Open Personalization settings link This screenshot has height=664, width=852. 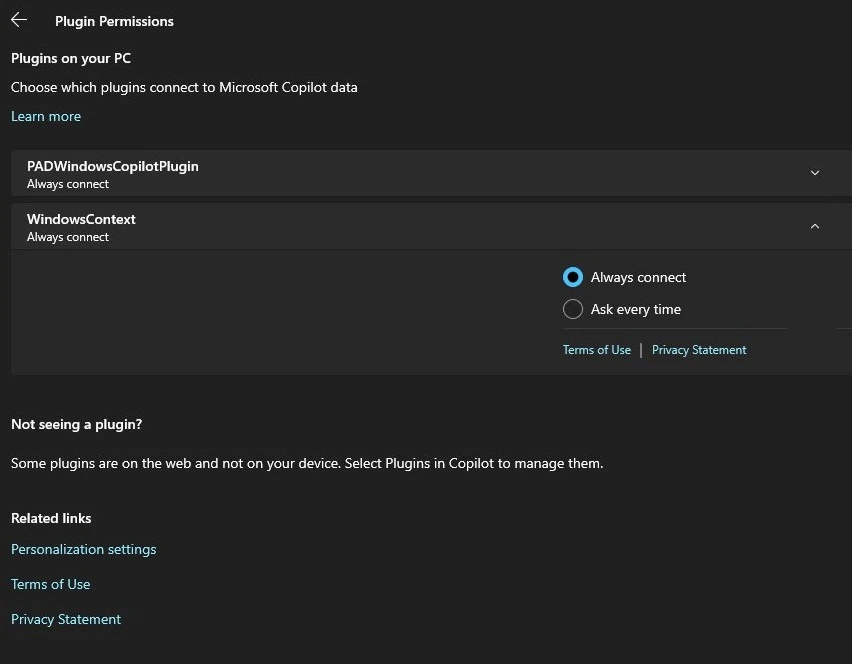pyautogui.click(x=84, y=549)
